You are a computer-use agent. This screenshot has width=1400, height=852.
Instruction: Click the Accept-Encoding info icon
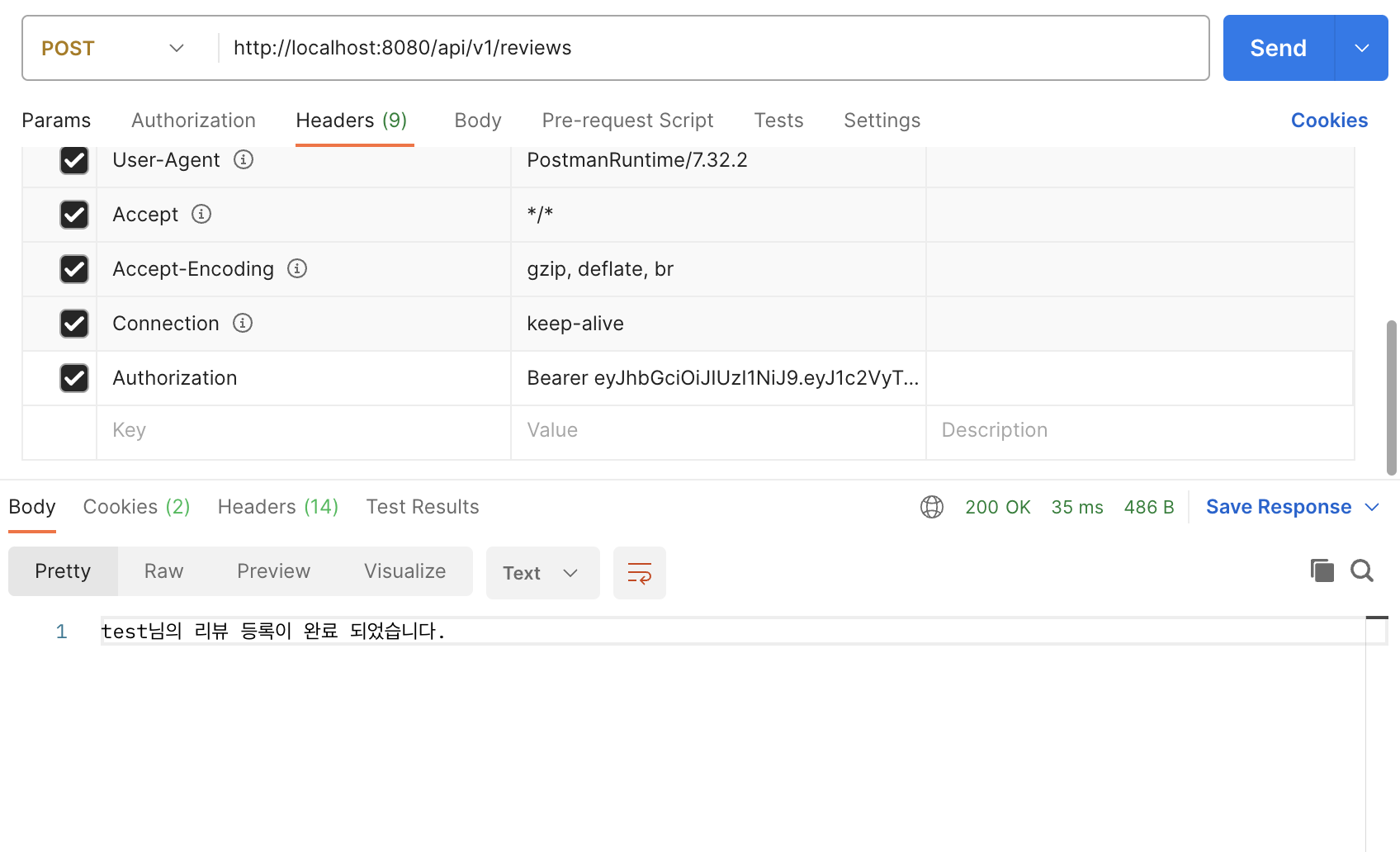(297, 268)
